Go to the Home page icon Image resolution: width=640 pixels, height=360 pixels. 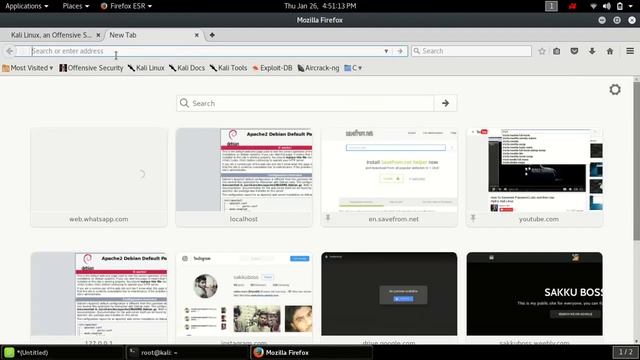610,51
